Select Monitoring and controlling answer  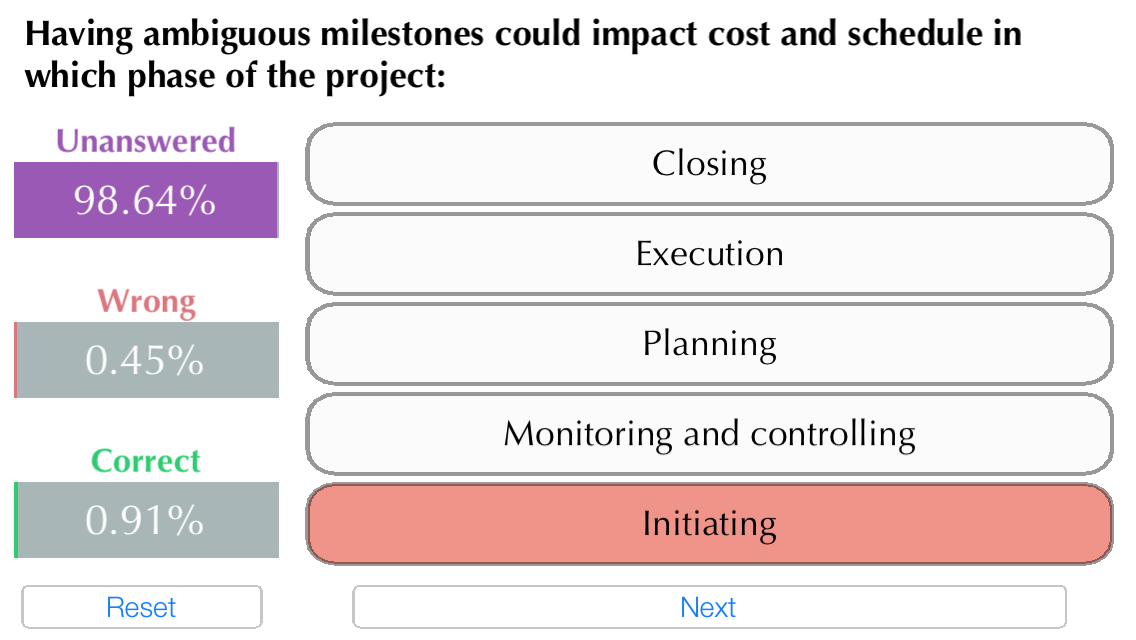point(709,434)
